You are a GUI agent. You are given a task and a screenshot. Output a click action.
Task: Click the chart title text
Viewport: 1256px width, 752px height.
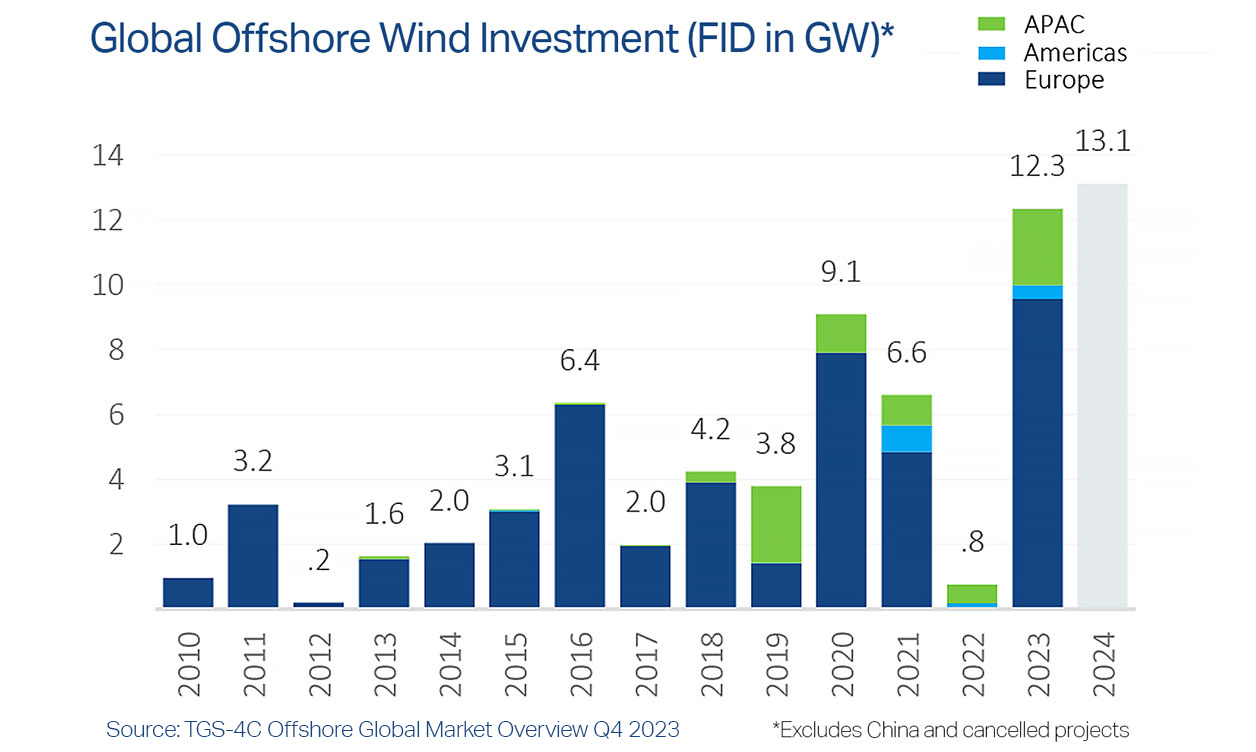coord(493,37)
